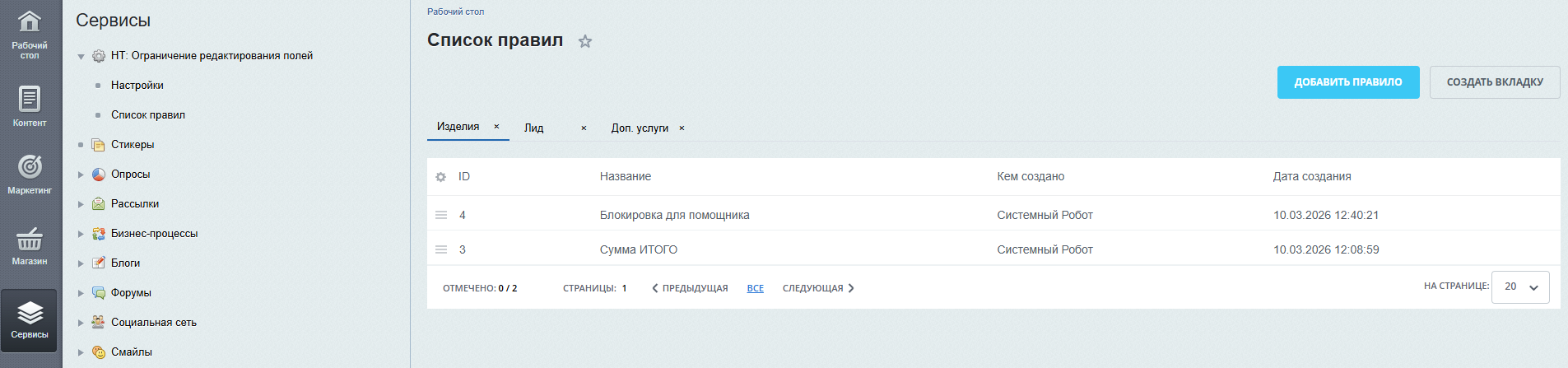Select the Блокировка для помощника rule name

[x=674, y=215]
